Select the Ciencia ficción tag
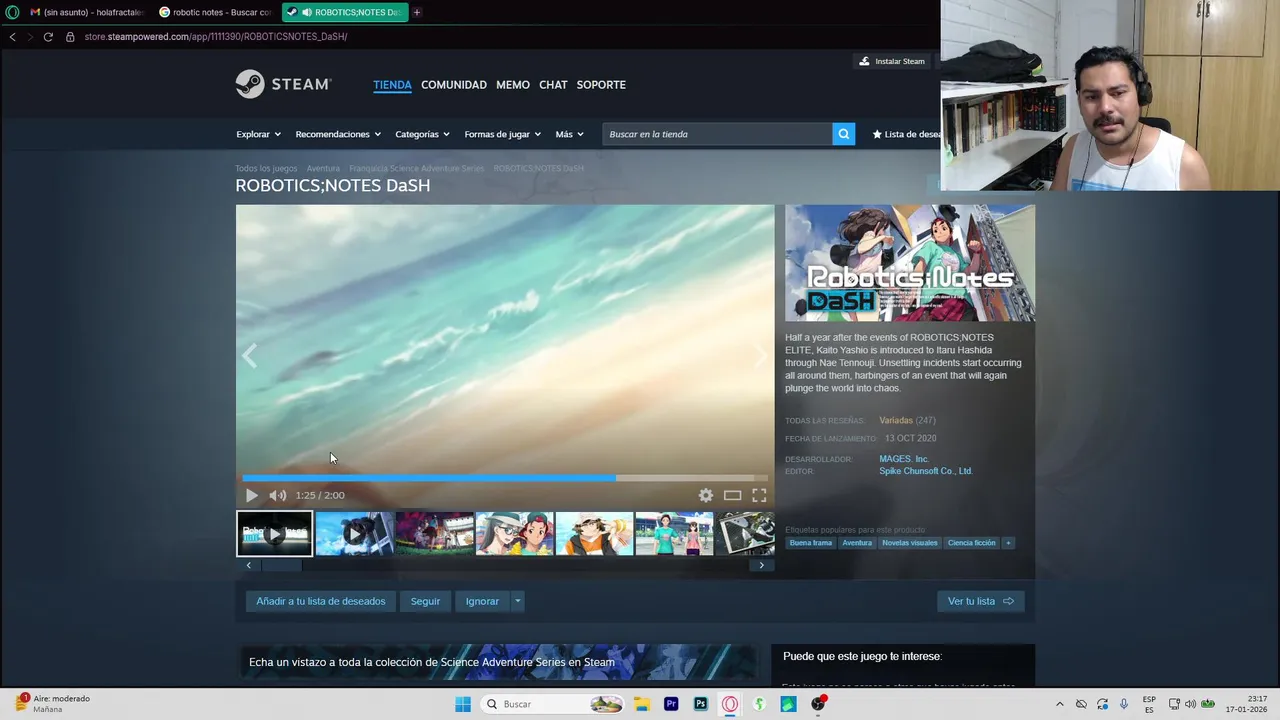Viewport: 1280px width, 720px height. coord(972,543)
